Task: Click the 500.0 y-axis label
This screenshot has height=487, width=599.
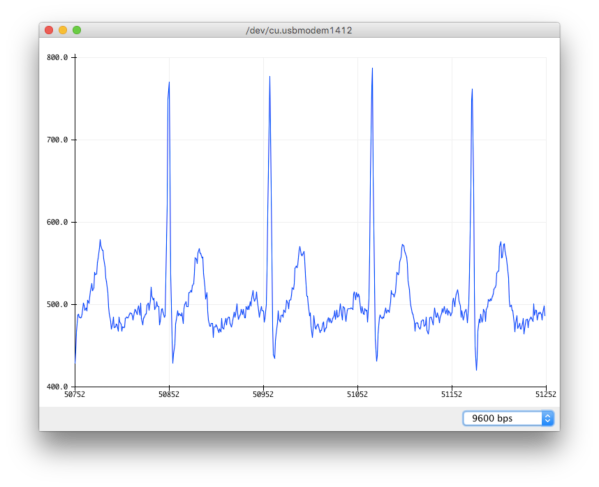Action: [x=57, y=305]
